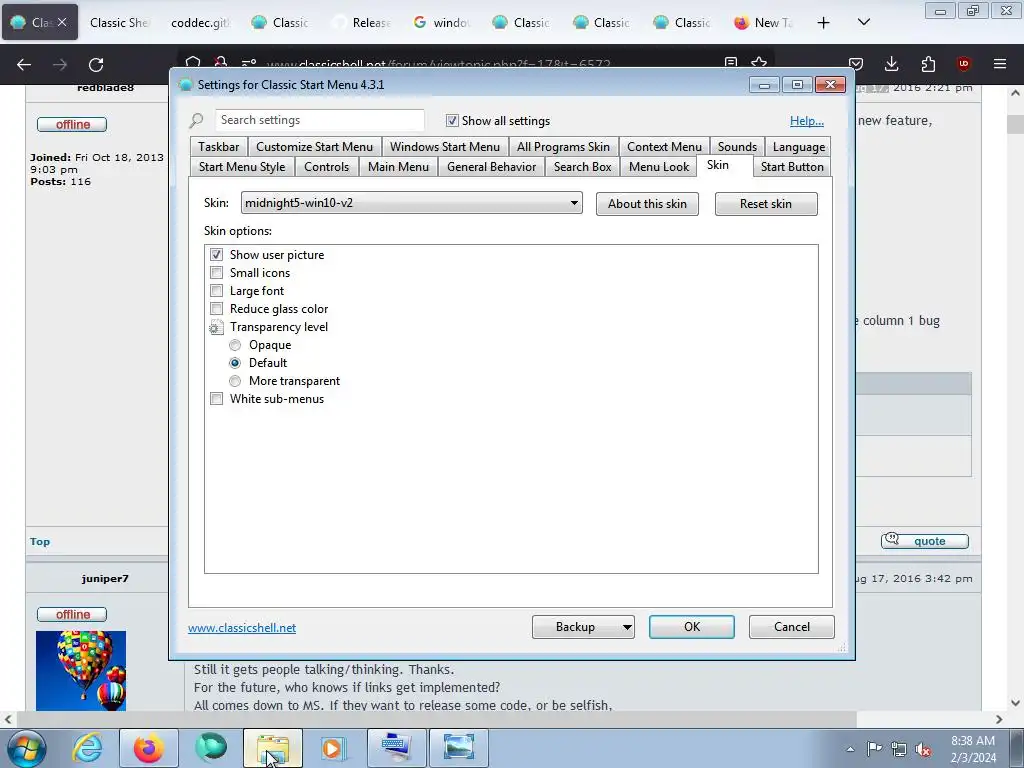Save page to Pocket icon
1024x768 pixels.
[x=856, y=64]
